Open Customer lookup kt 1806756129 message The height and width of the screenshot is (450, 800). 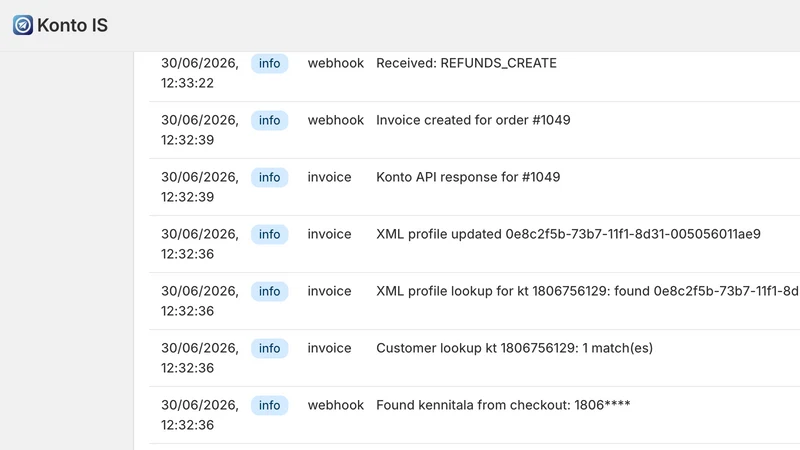[x=514, y=348]
